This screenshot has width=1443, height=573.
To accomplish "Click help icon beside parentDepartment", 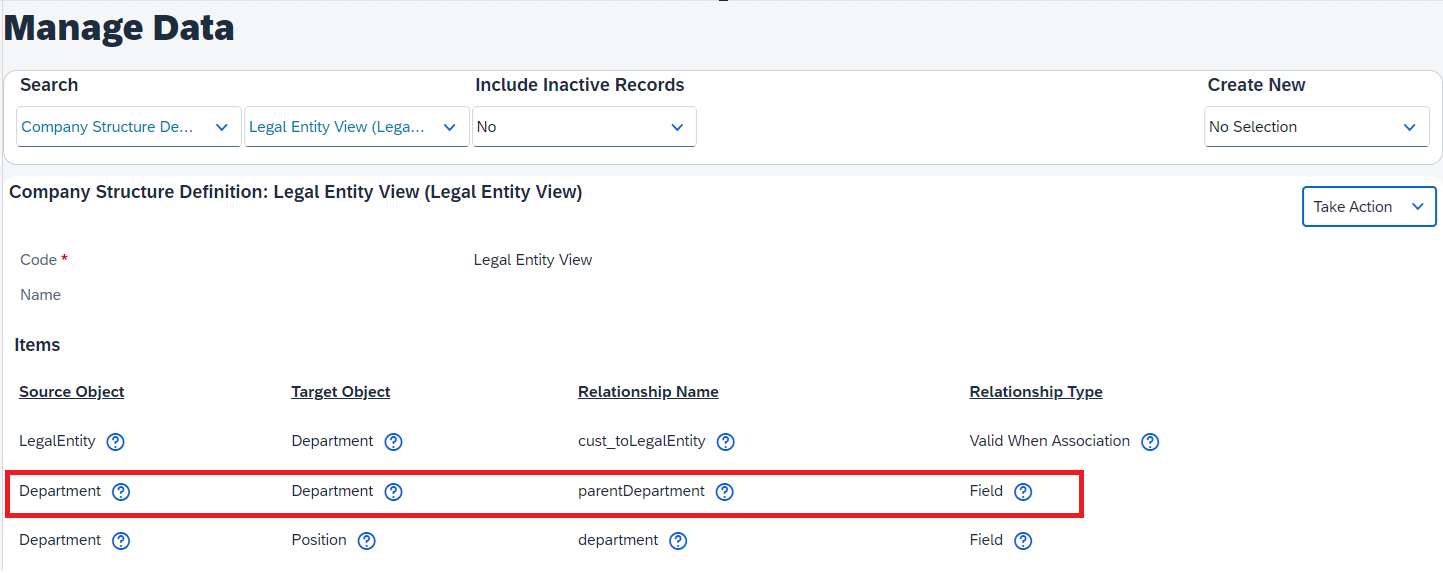I will [x=725, y=492].
